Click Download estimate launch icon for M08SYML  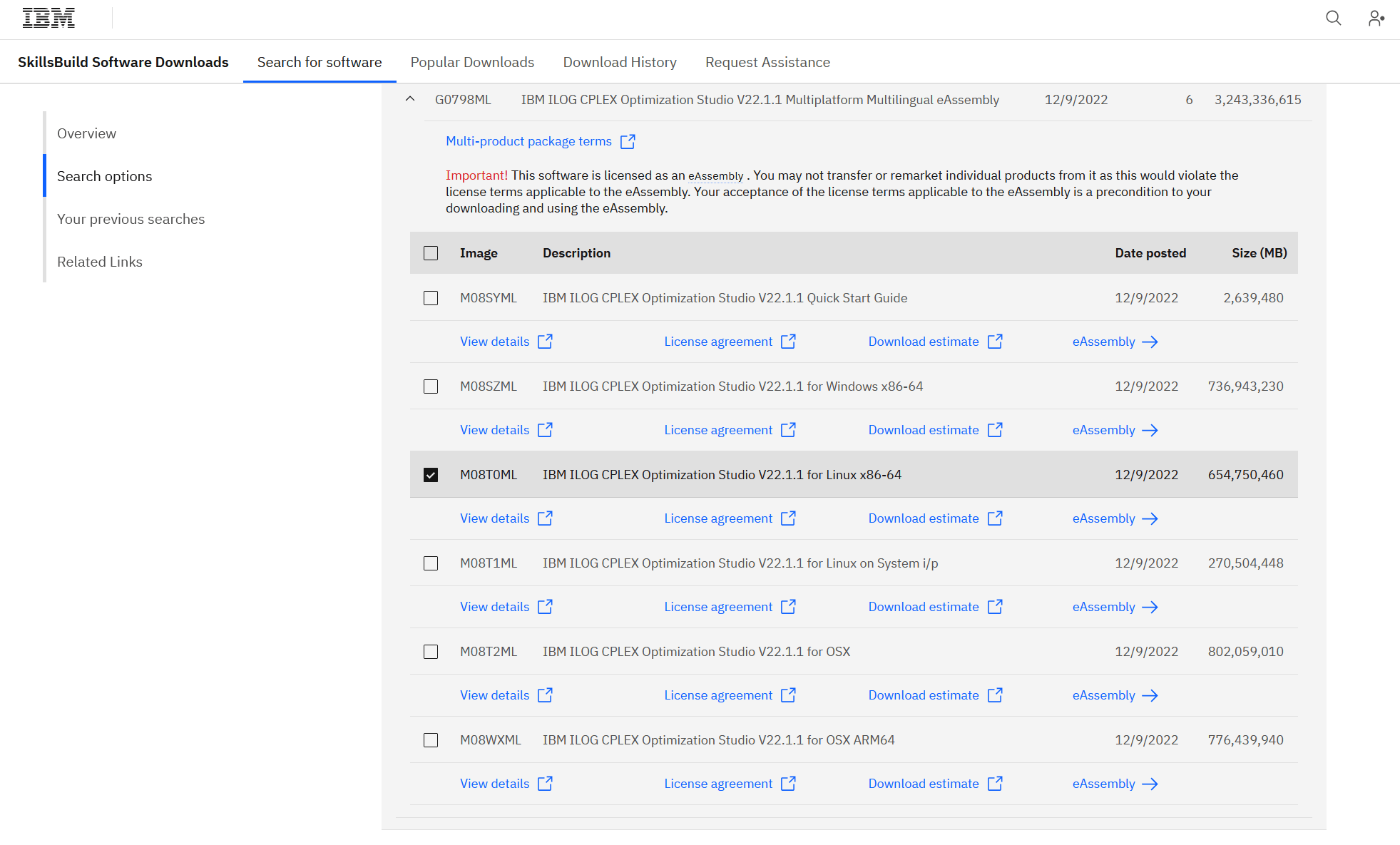tap(995, 342)
